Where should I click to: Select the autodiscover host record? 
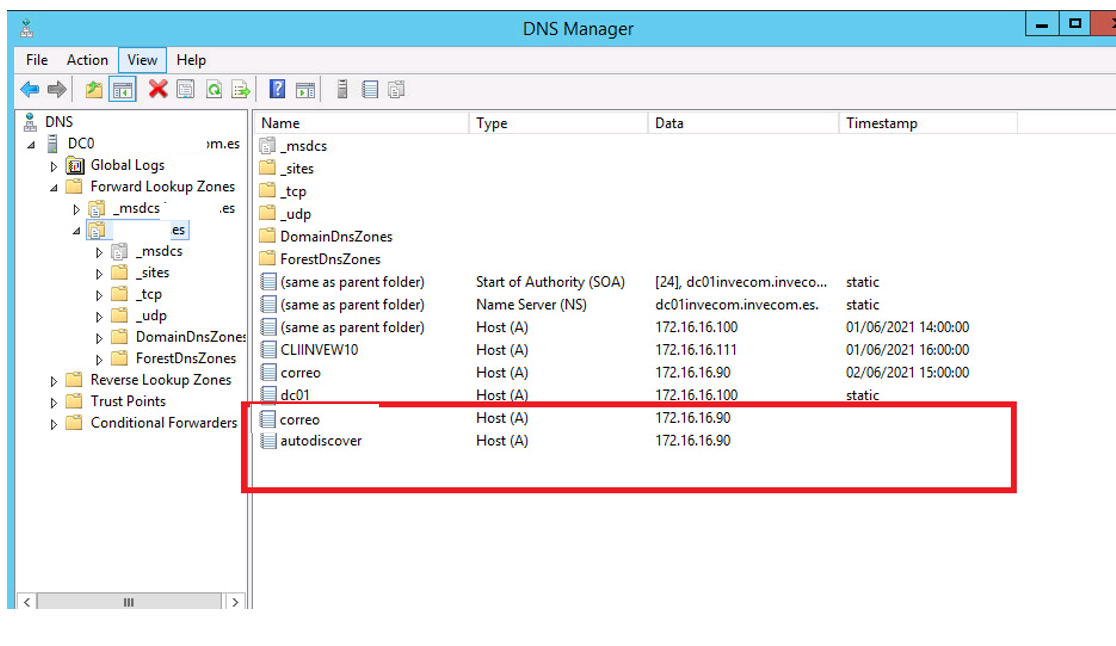[321, 441]
